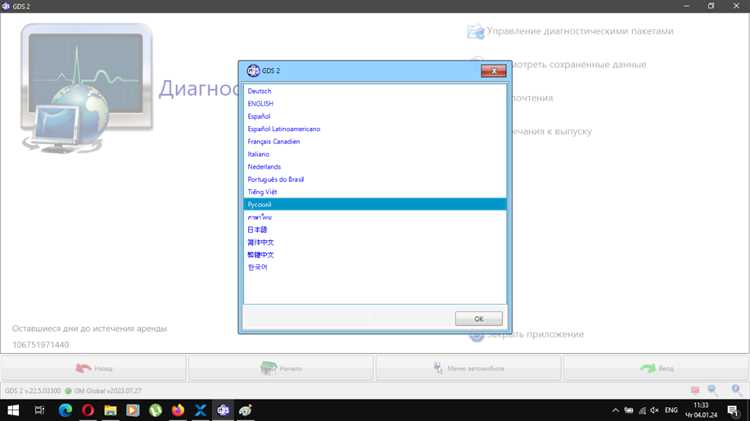Viewport: 750px width, 421px height.
Task: Open network status tray icon
Action: click(x=642, y=410)
